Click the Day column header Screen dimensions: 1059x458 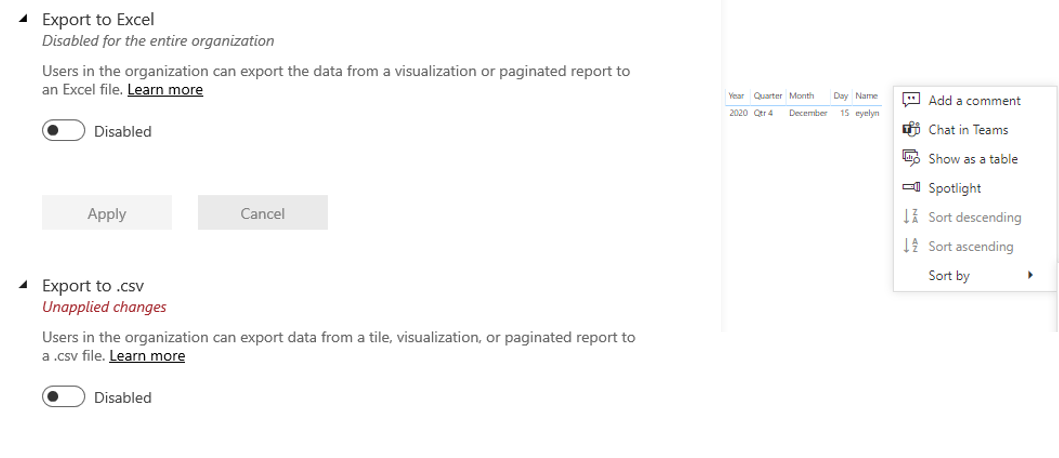[840, 96]
